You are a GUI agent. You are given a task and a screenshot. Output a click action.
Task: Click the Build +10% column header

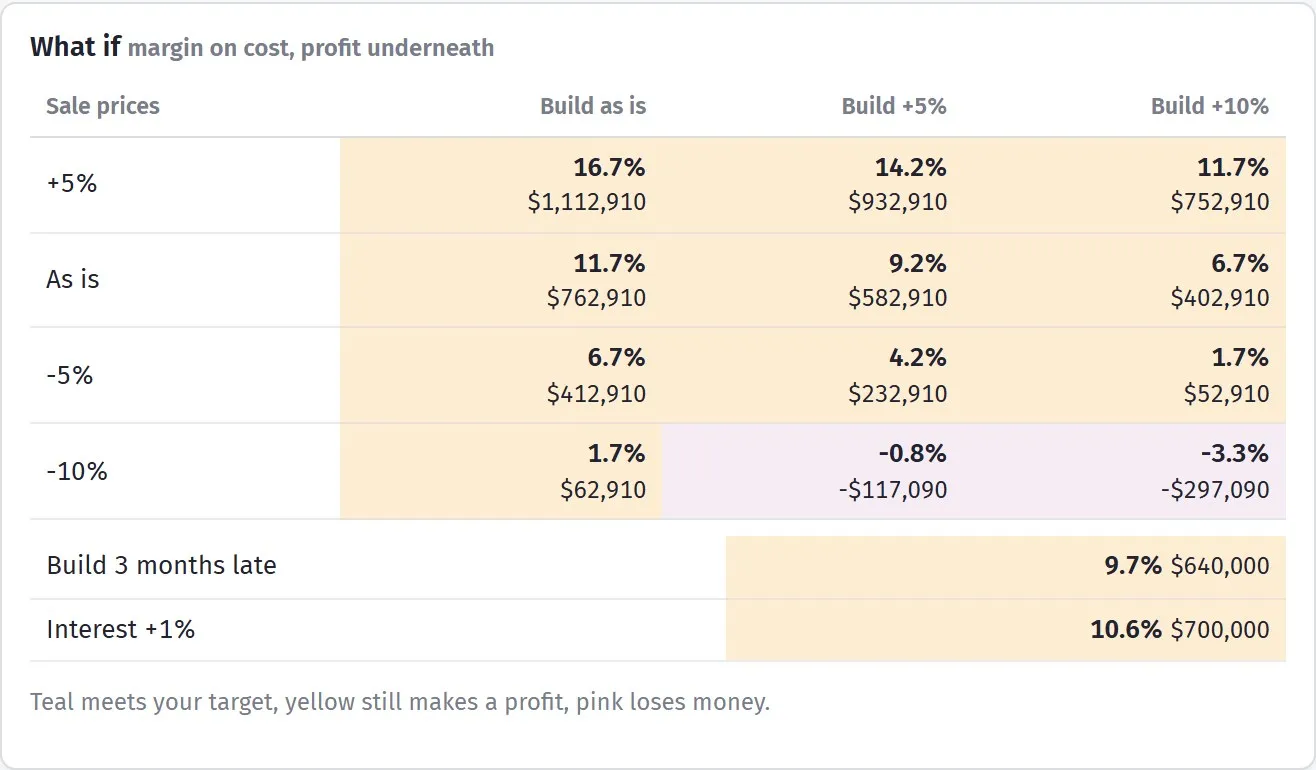tap(1210, 106)
